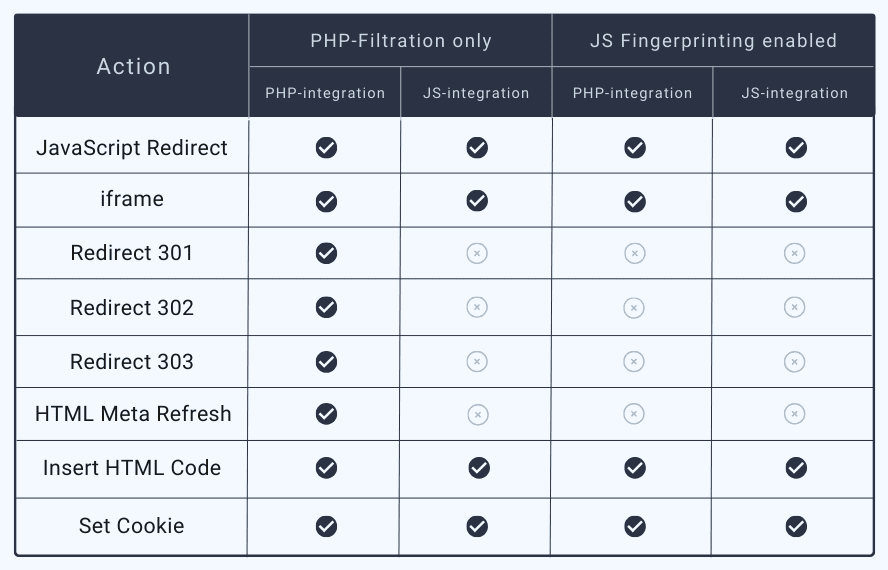Select the JS Fingerprinting enabled header
The height and width of the screenshot is (570, 888).
click(713, 41)
